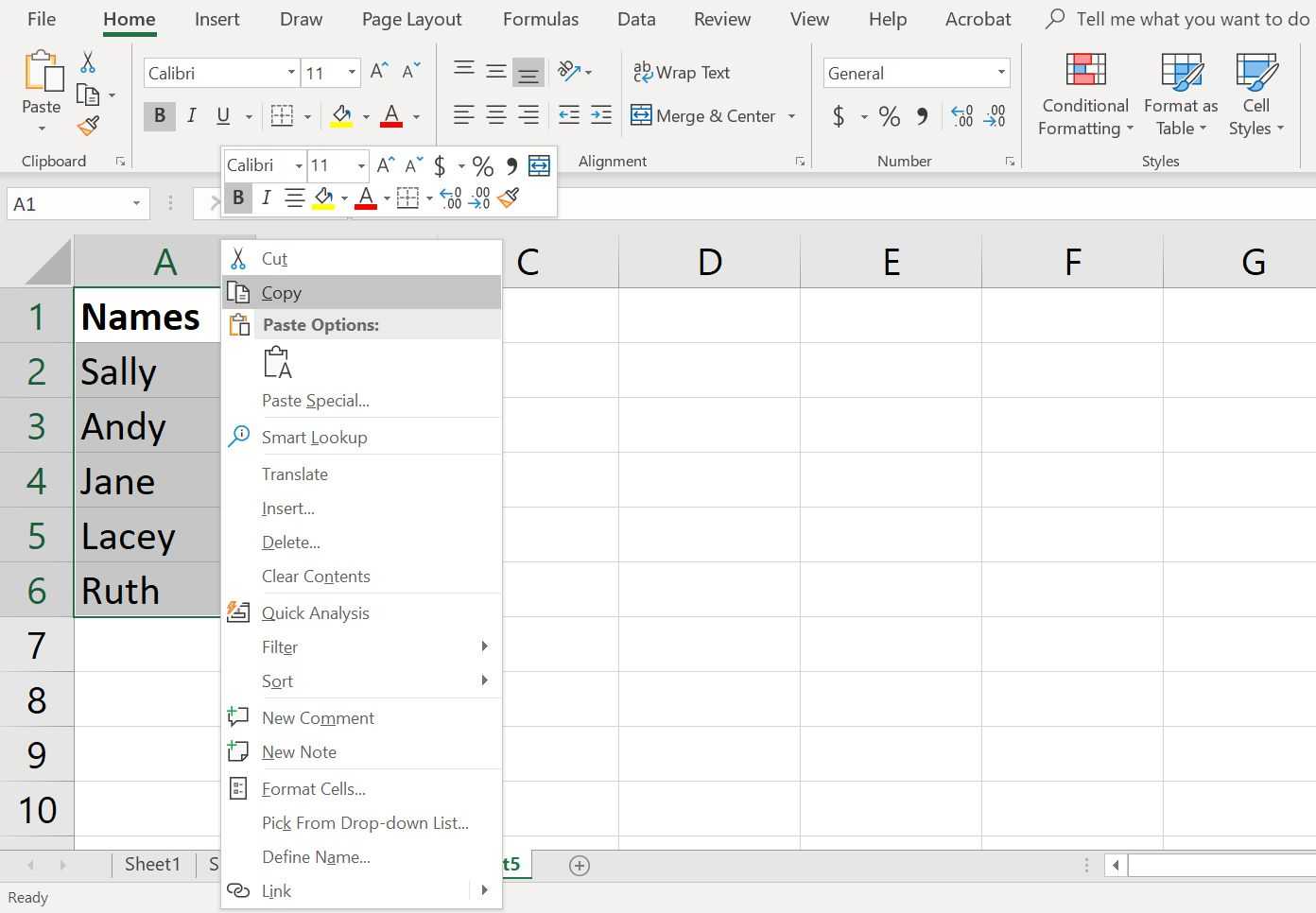Apply yellow Fill Color from the ribbon
The image size is (1316, 913).
341,116
